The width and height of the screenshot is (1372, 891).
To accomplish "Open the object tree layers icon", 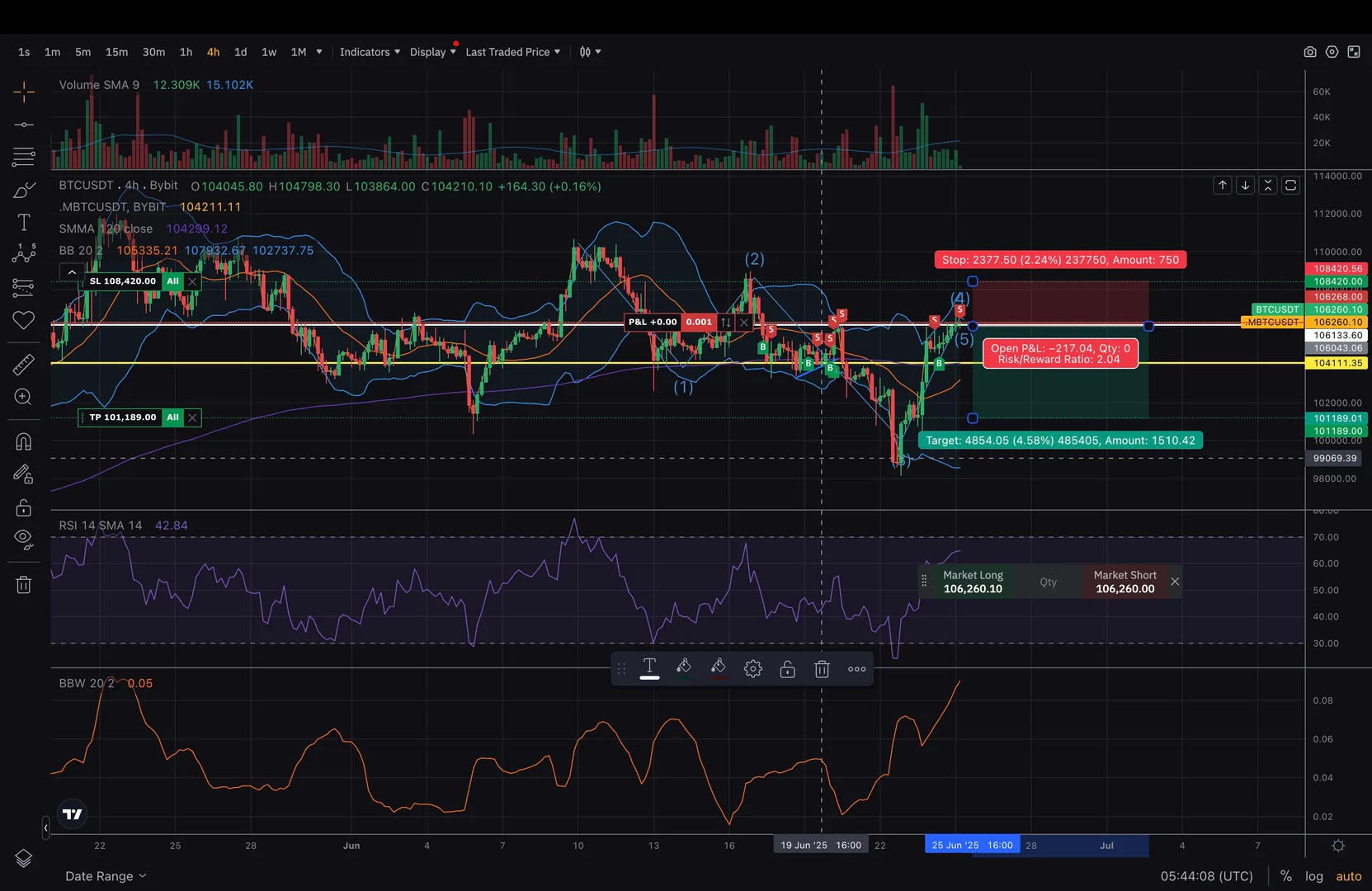I will click(24, 859).
